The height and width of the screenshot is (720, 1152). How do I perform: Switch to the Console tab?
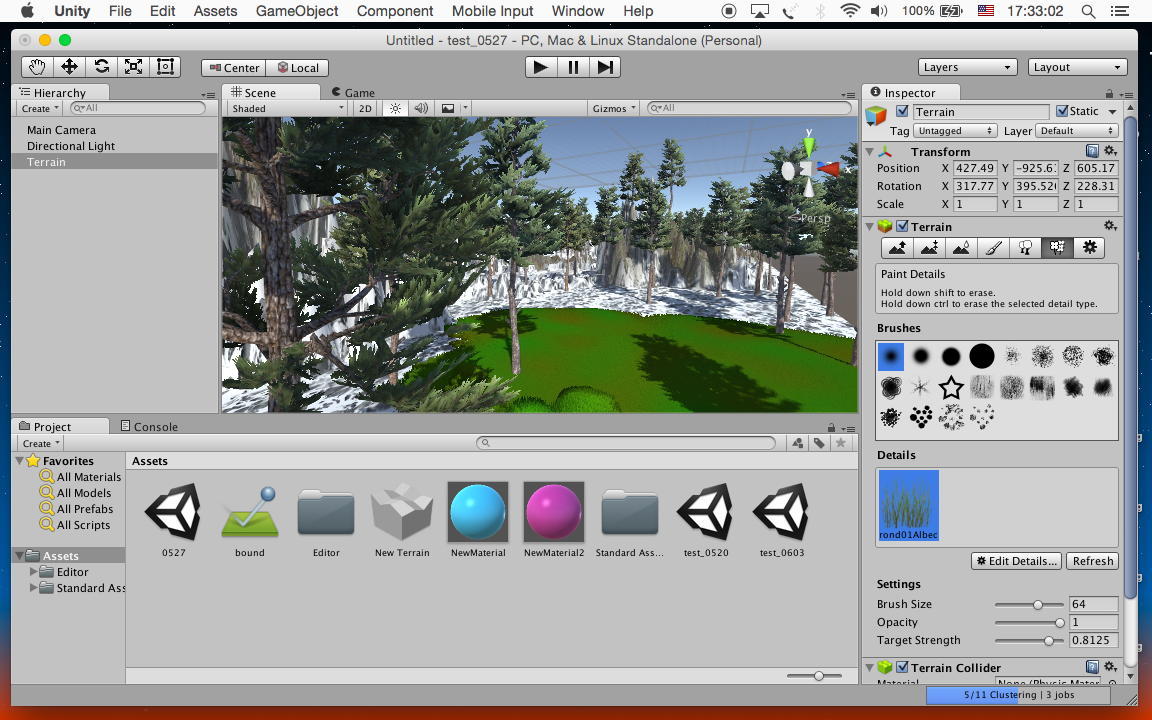click(x=149, y=426)
